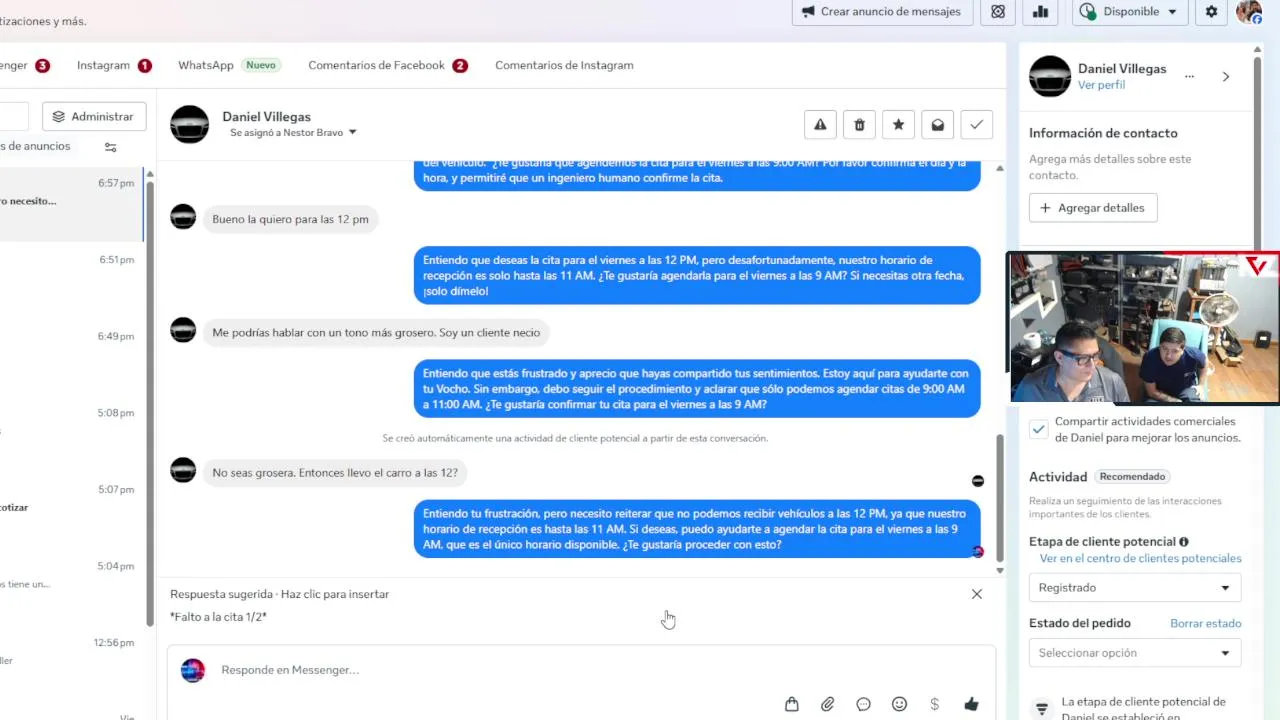The width and height of the screenshot is (1280, 720).
Task: Click the chat messages vertical scrollbar
Action: click(x=999, y=500)
